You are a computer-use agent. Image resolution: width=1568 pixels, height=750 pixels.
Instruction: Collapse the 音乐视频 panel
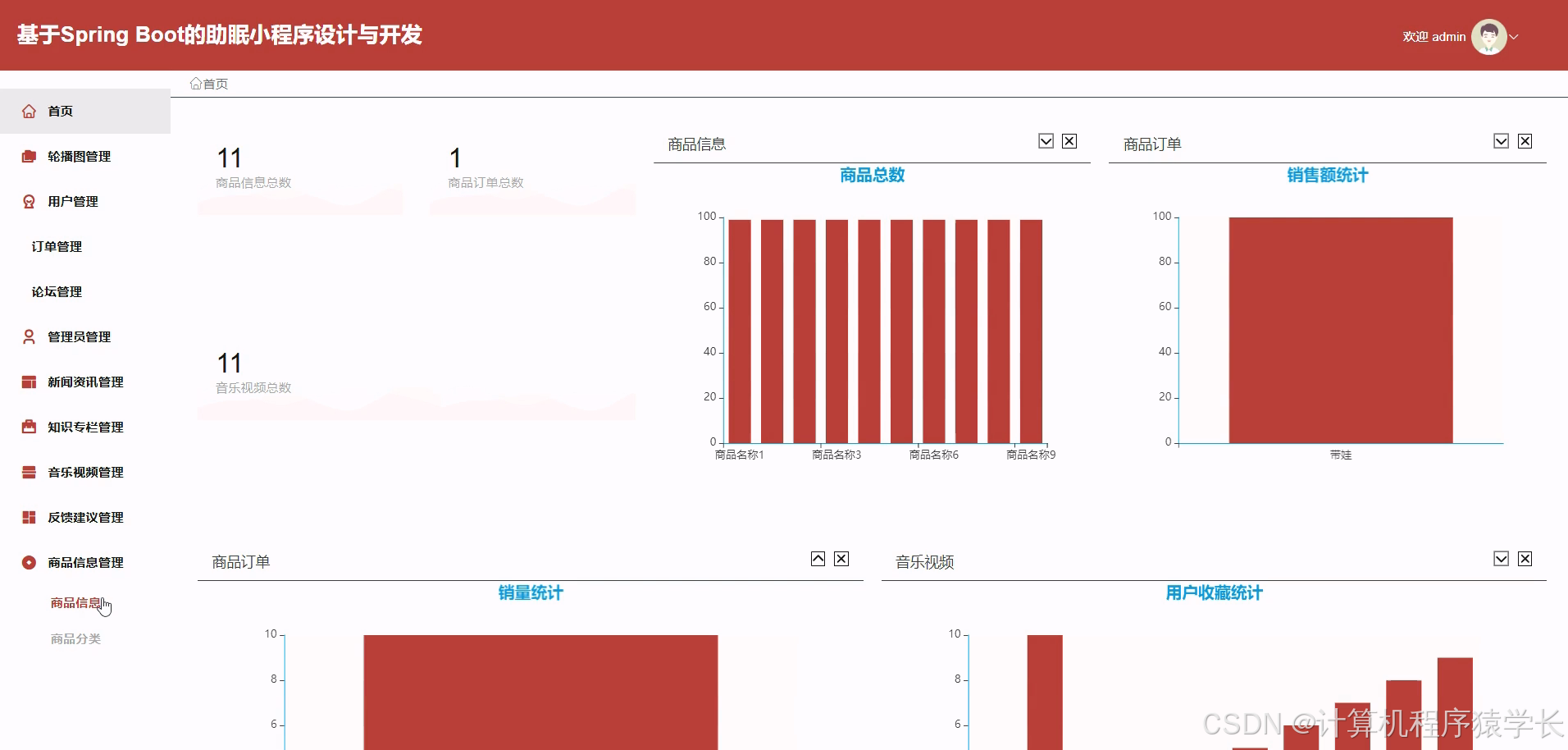[x=1501, y=559]
